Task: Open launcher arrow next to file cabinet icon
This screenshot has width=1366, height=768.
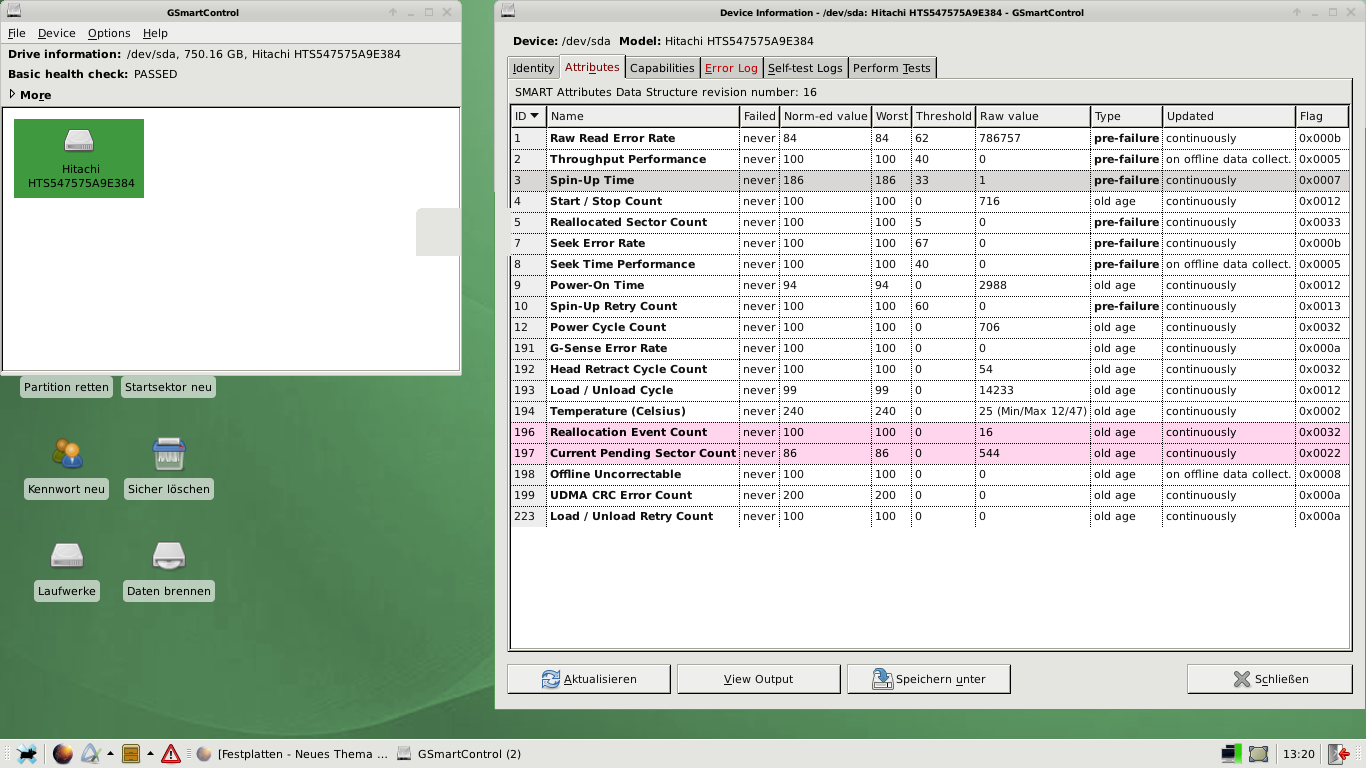Action: tap(150, 754)
